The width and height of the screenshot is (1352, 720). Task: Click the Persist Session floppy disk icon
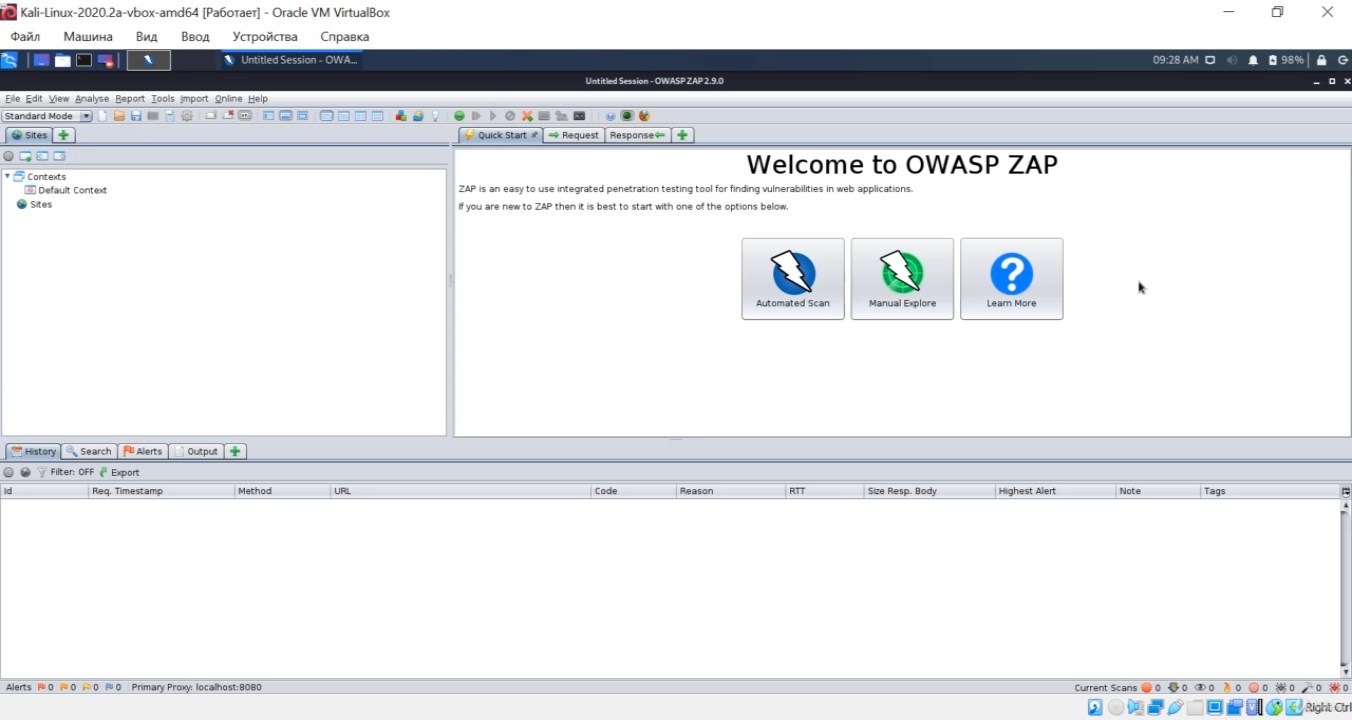point(136,116)
